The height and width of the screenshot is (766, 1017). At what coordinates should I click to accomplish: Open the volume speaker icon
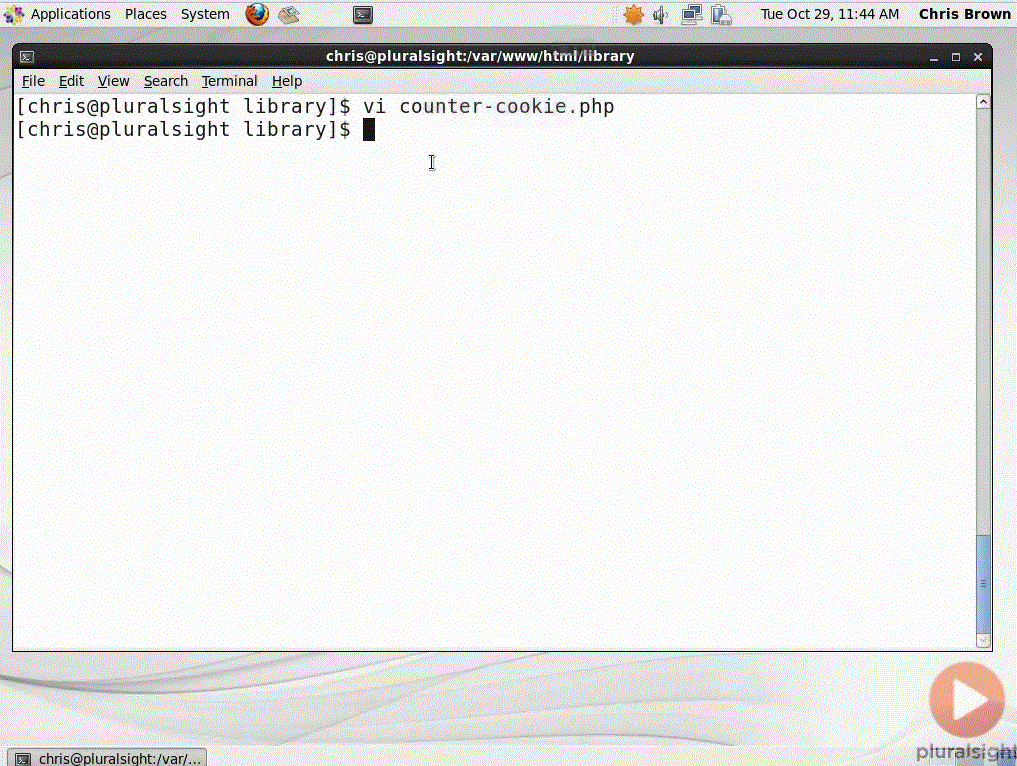click(661, 14)
